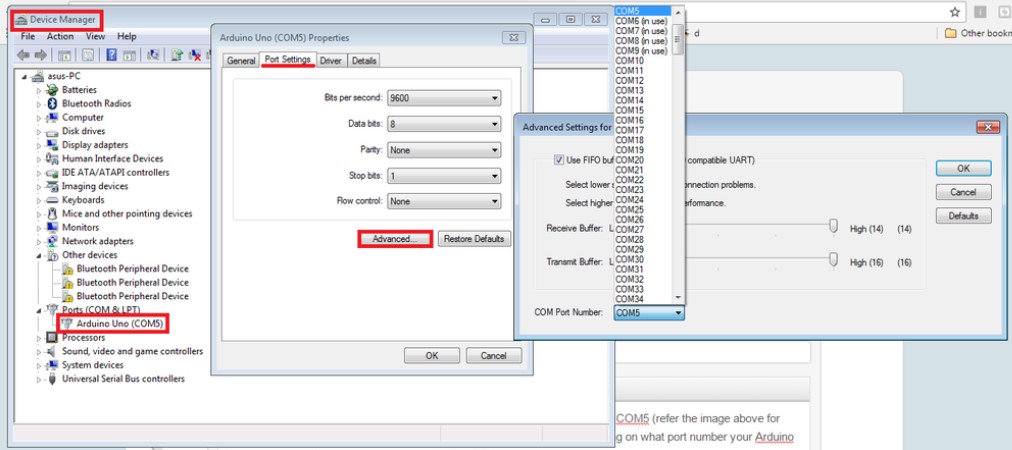Toggle the Use FIFO buffers checkbox
This screenshot has width=1012, height=450.
point(559,160)
